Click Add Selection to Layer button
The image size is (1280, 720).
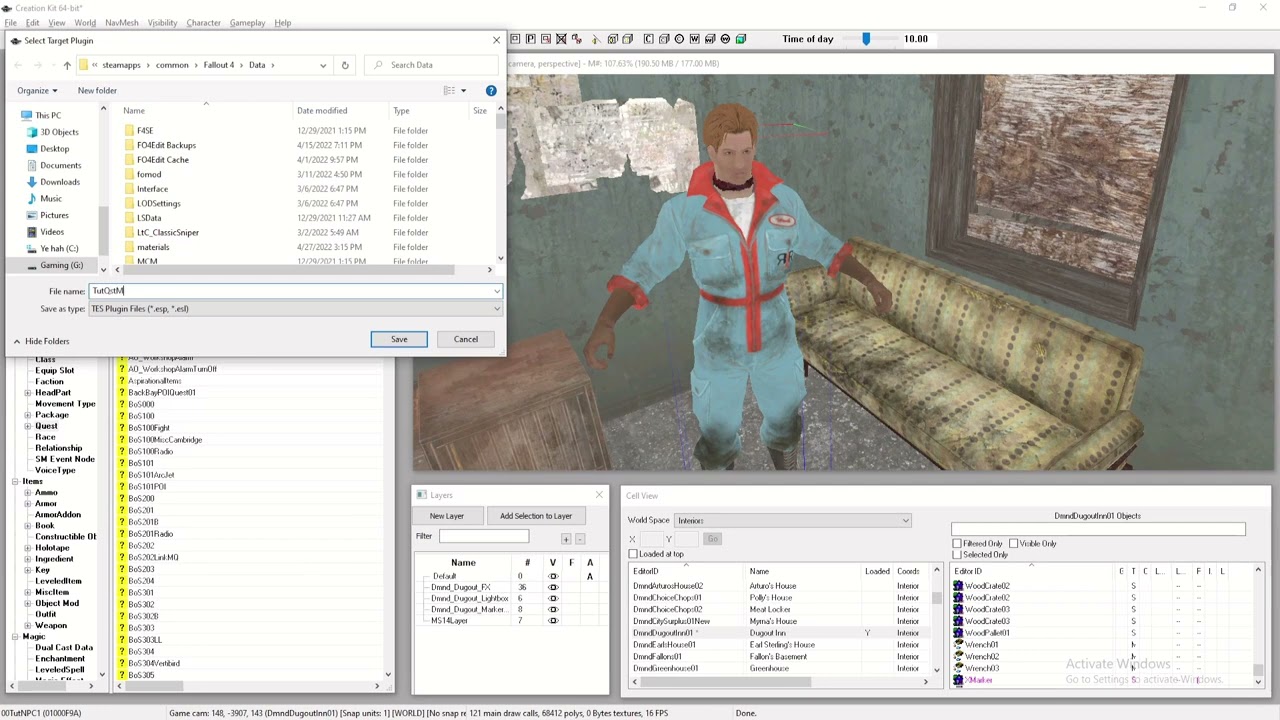click(536, 516)
